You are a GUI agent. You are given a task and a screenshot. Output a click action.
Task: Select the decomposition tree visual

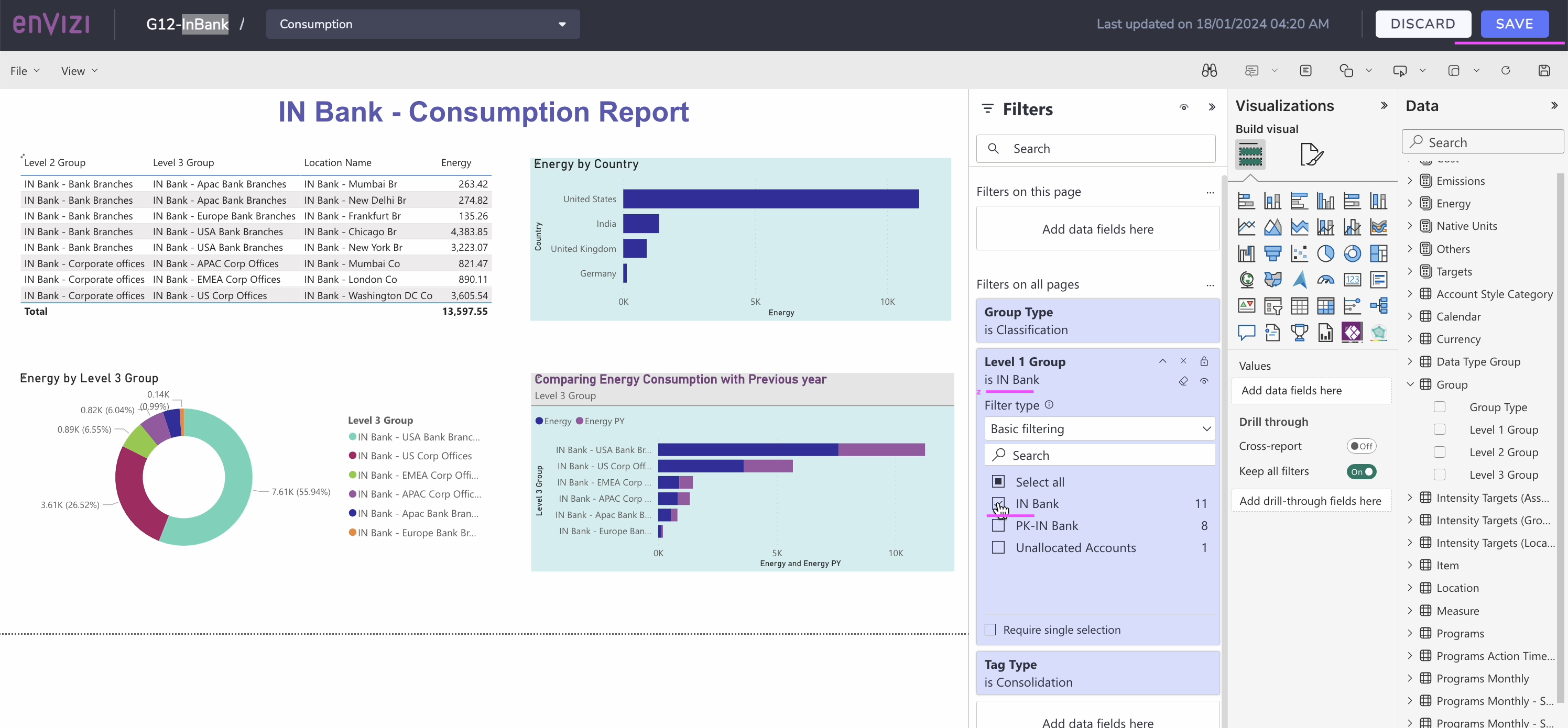(1379, 306)
